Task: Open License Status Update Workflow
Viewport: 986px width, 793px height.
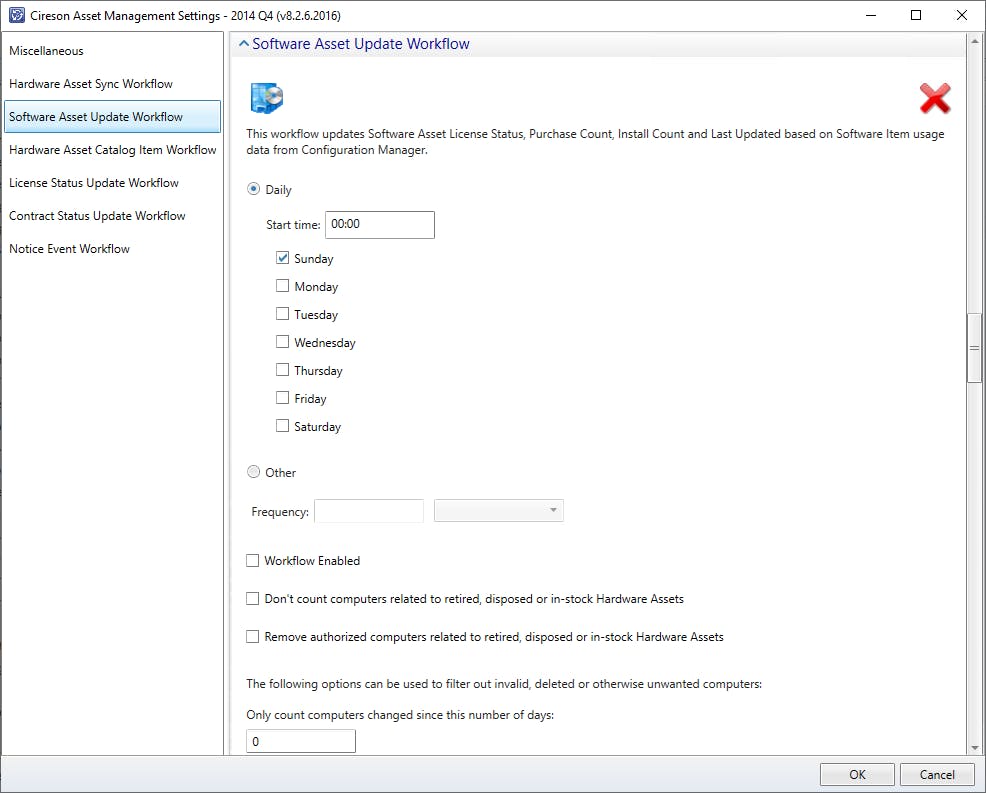Action: pos(94,183)
